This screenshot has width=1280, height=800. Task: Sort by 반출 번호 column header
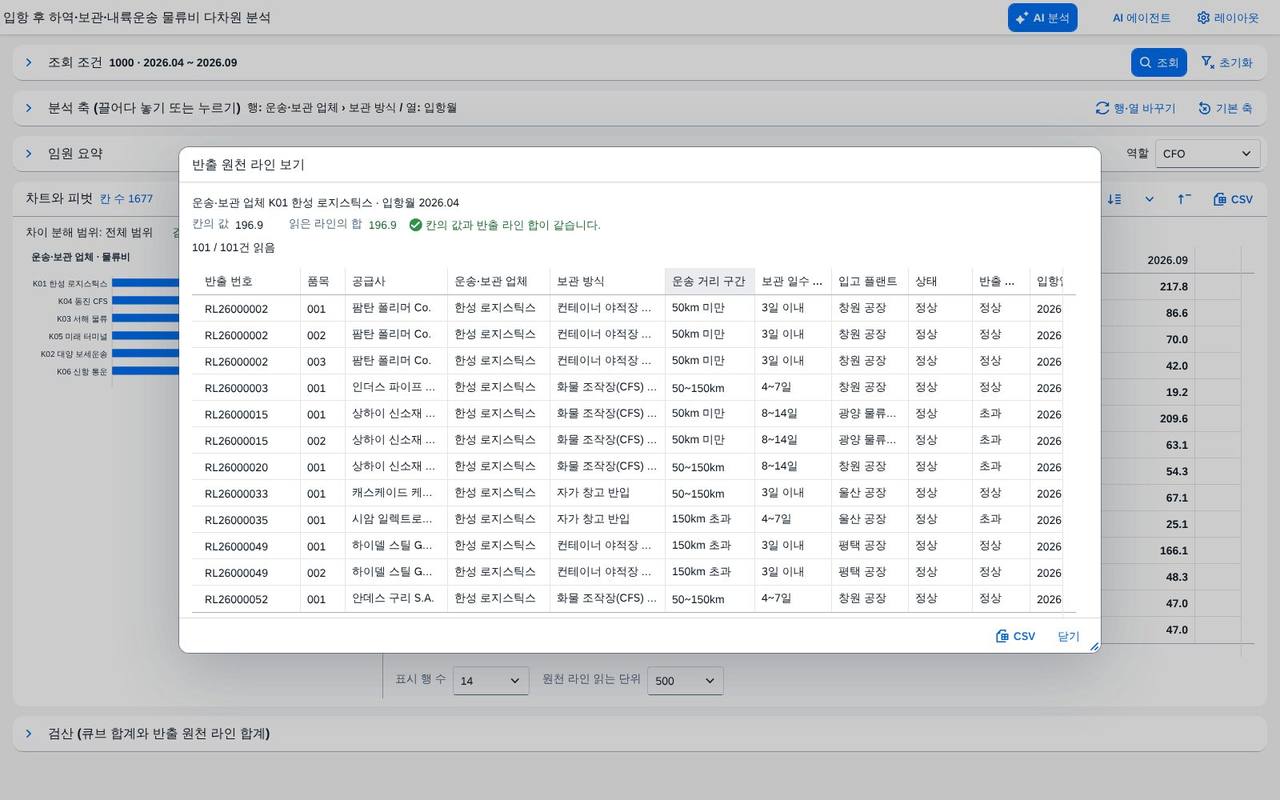pyautogui.click(x=246, y=281)
